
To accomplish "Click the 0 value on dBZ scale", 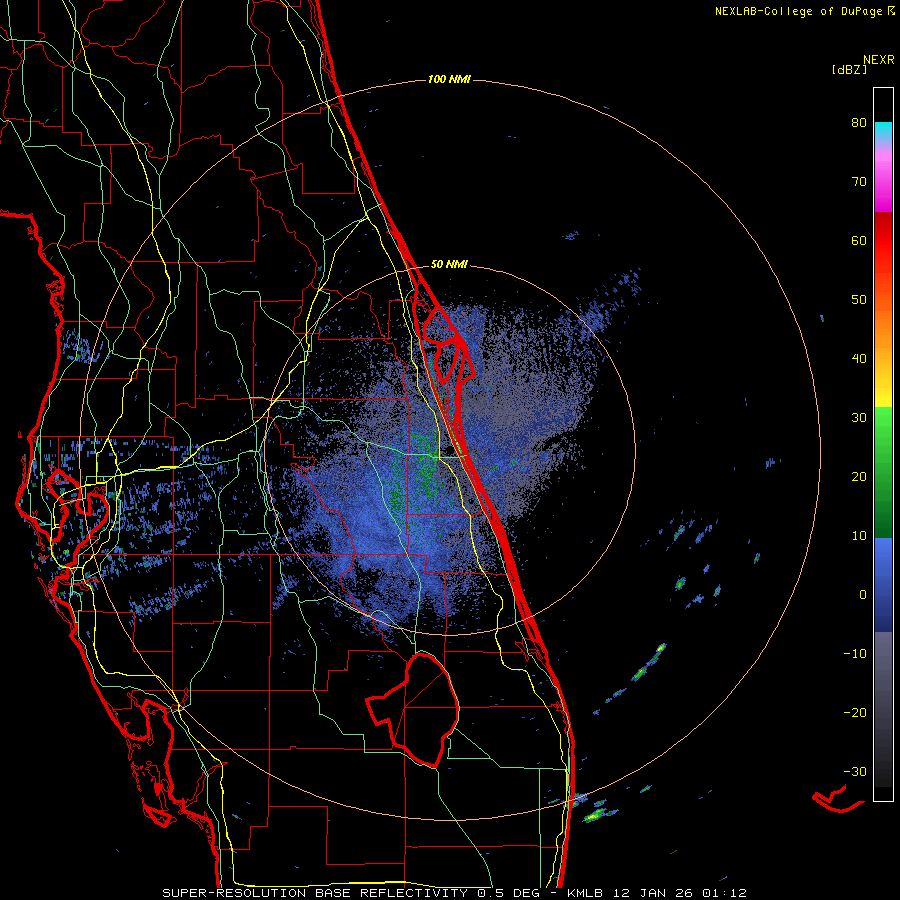I will click(863, 595).
